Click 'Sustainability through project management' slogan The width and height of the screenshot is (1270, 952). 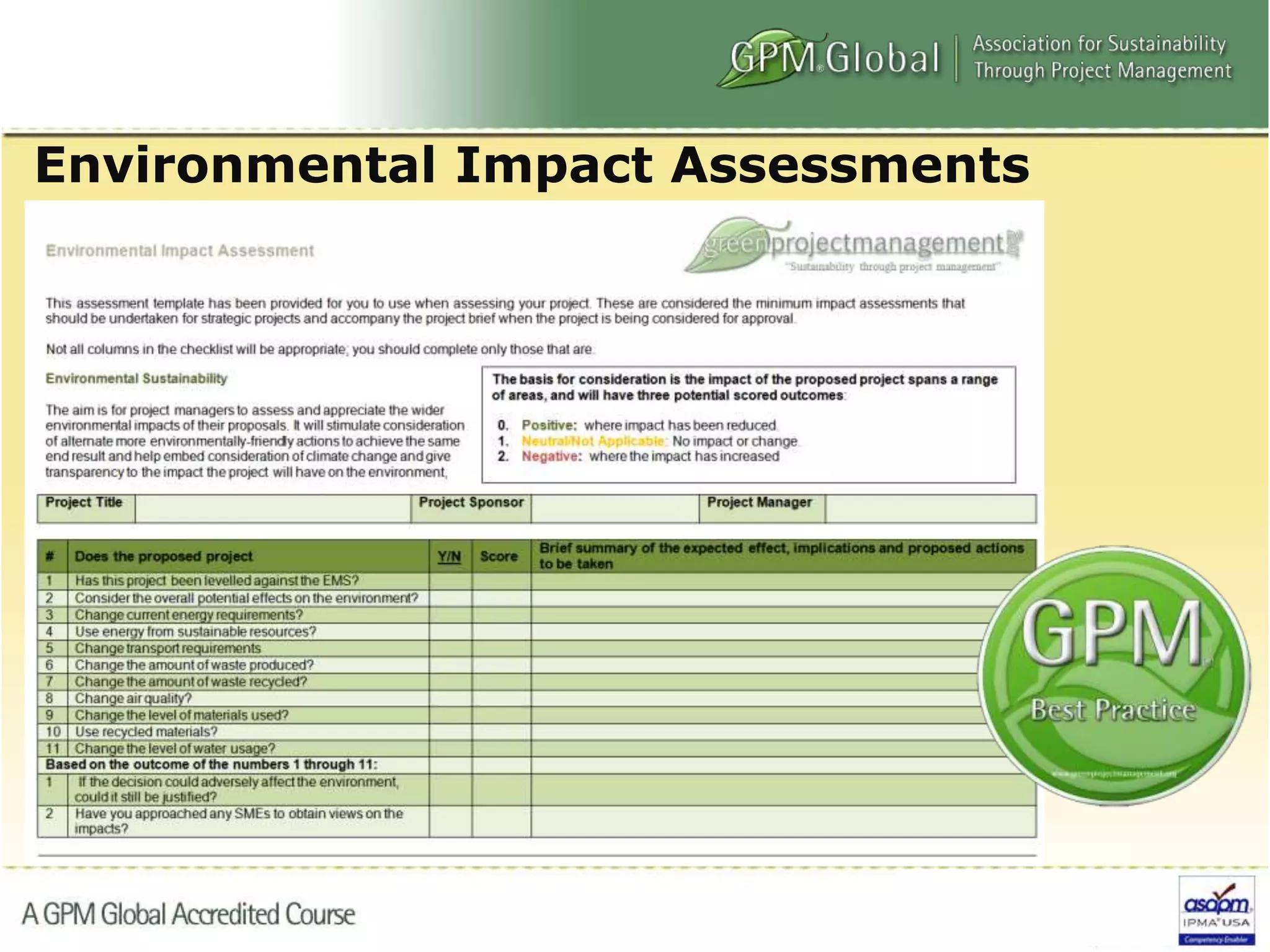point(892,267)
